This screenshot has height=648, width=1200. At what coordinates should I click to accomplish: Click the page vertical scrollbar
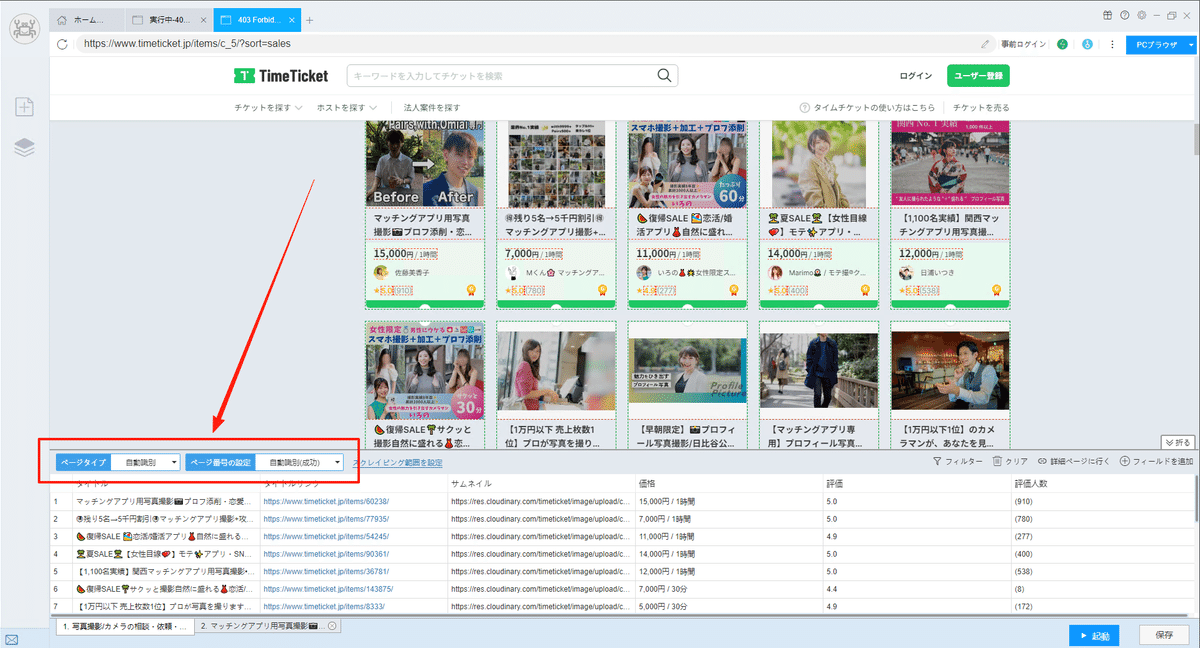pyautogui.click(x=1195, y=140)
